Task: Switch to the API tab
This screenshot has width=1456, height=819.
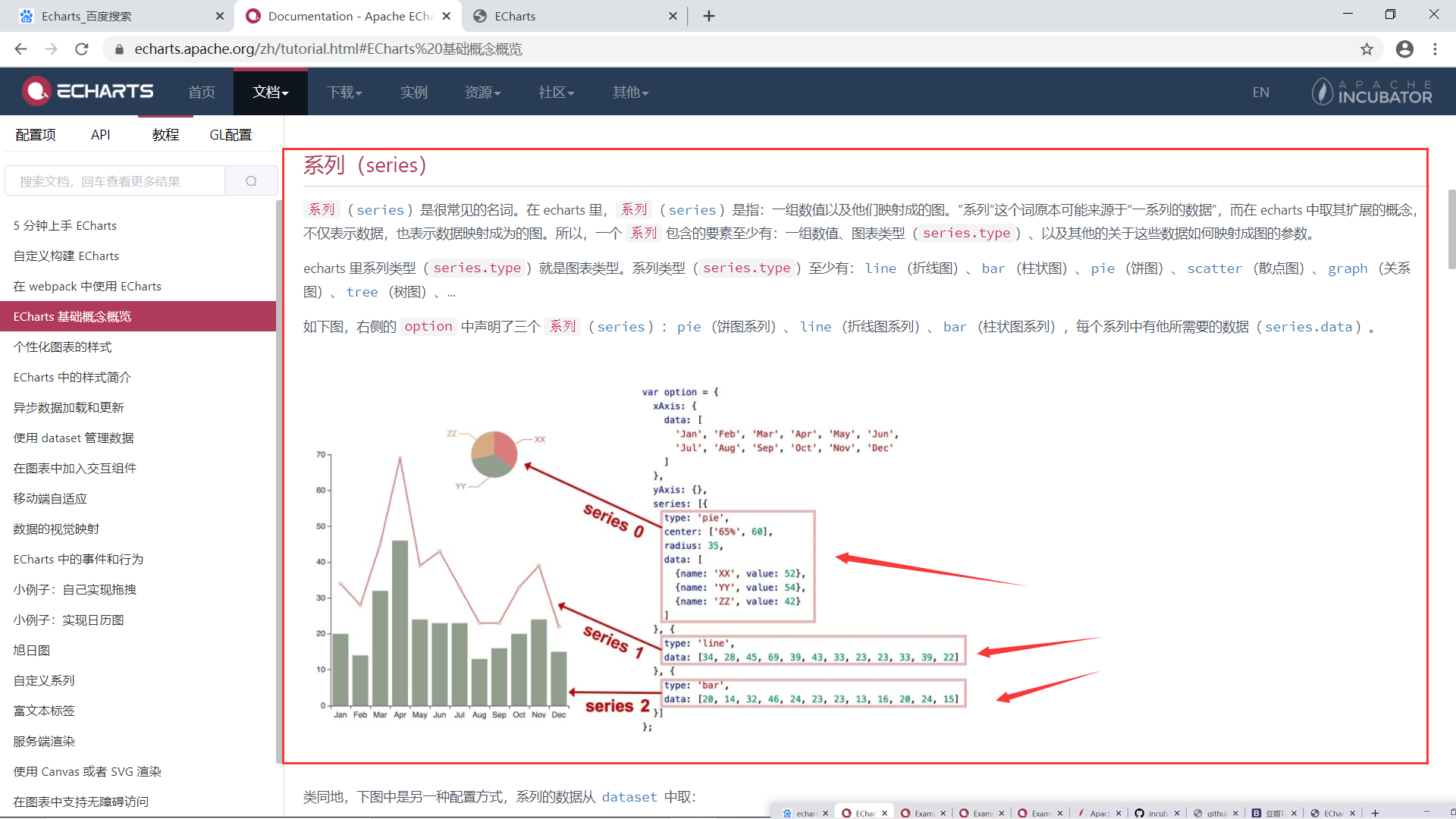Action: click(100, 135)
